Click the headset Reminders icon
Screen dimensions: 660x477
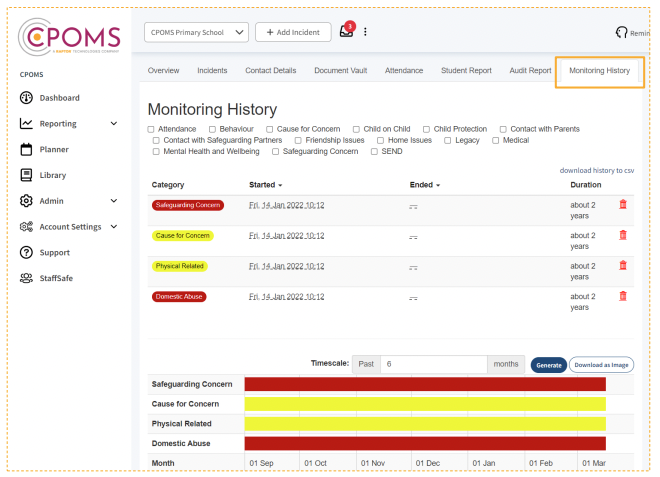point(621,32)
